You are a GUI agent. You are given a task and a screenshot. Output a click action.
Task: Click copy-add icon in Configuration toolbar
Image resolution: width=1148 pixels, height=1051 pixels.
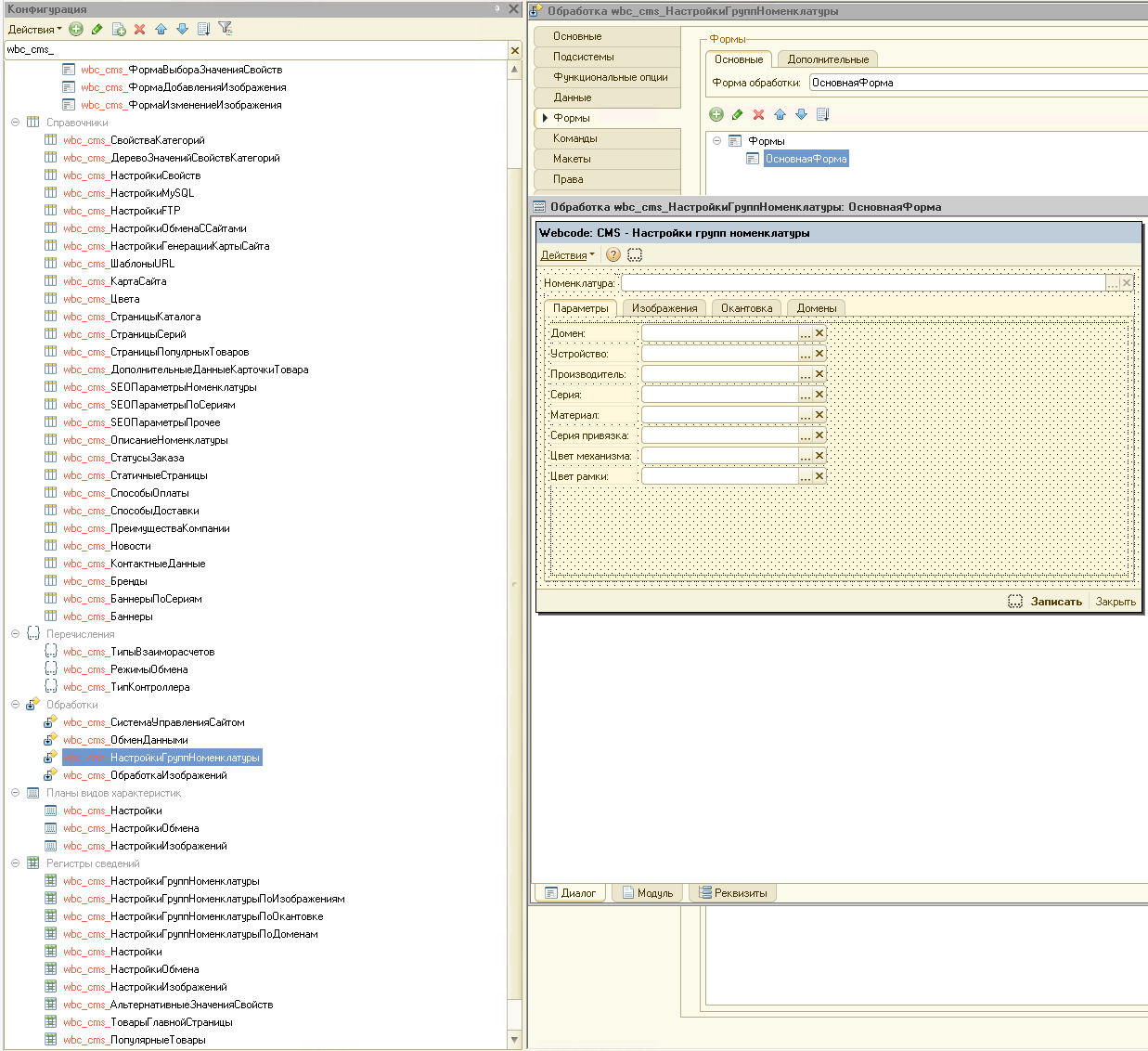click(x=119, y=29)
